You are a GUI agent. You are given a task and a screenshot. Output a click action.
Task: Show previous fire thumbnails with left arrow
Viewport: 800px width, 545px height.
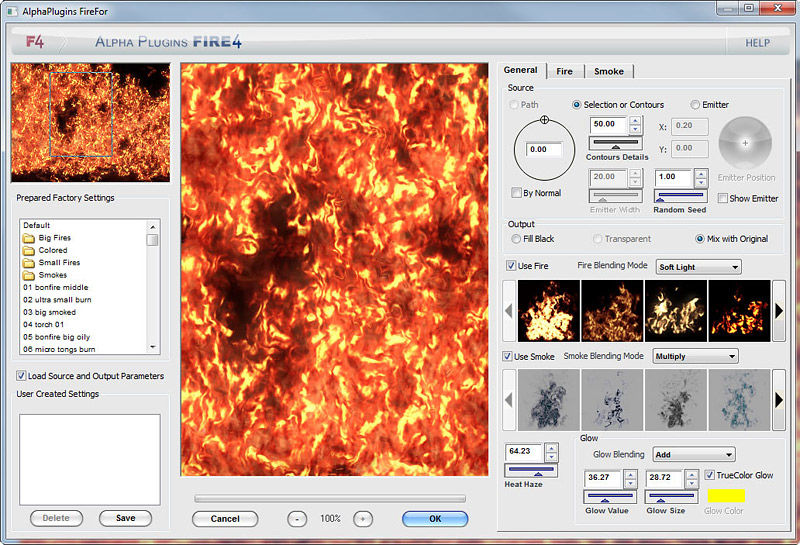(509, 311)
